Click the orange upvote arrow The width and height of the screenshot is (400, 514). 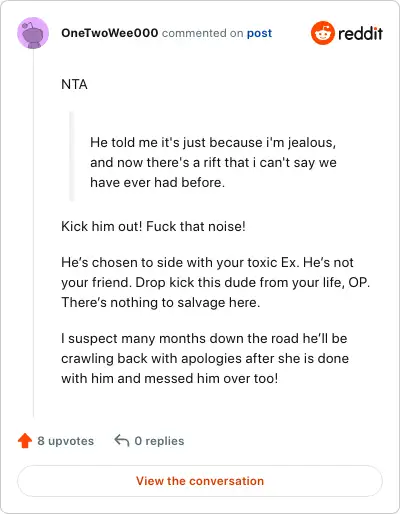(x=25, y=441)
